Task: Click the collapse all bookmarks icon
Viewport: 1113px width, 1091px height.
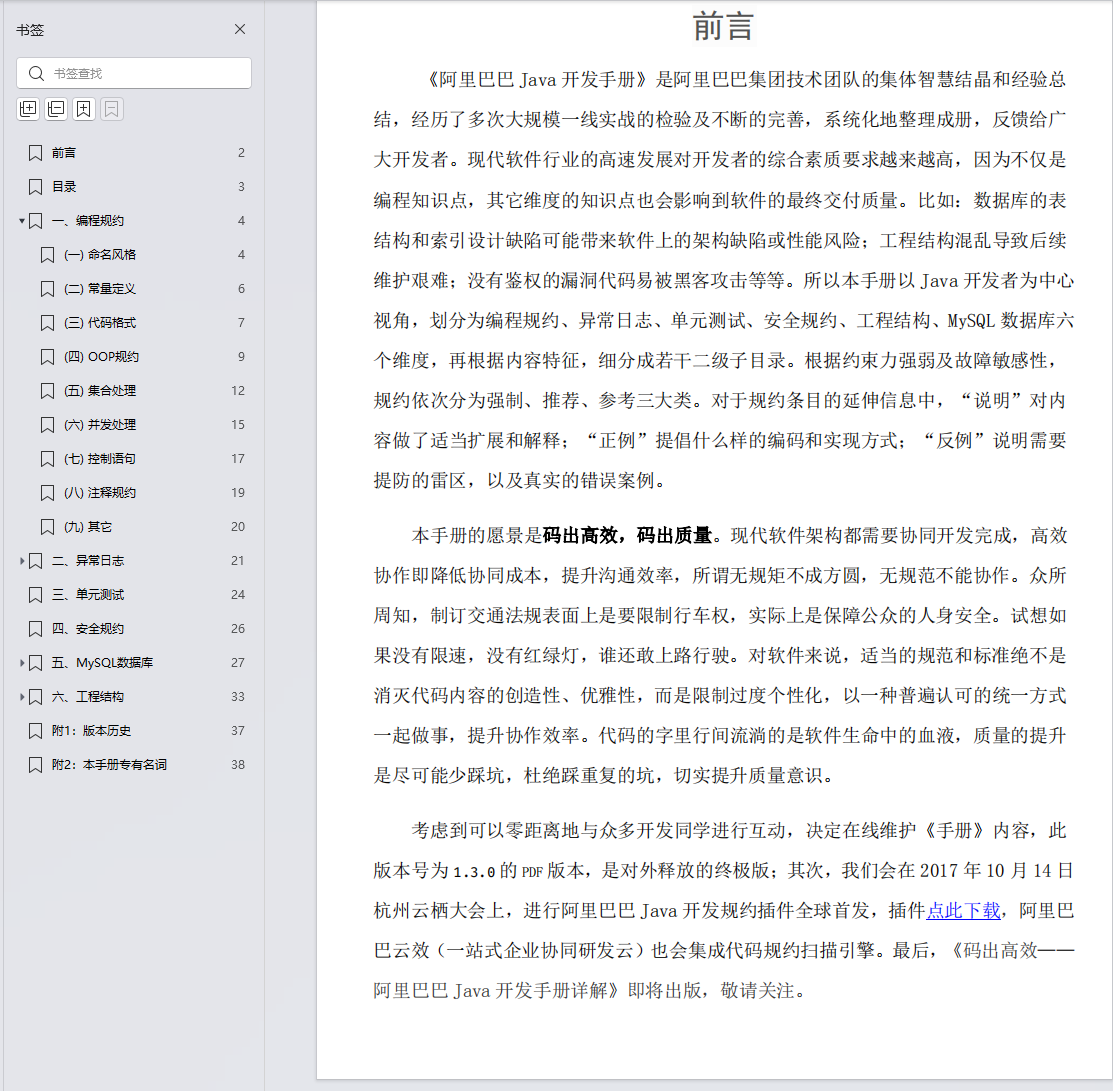Action: click(x=56, y=108)
